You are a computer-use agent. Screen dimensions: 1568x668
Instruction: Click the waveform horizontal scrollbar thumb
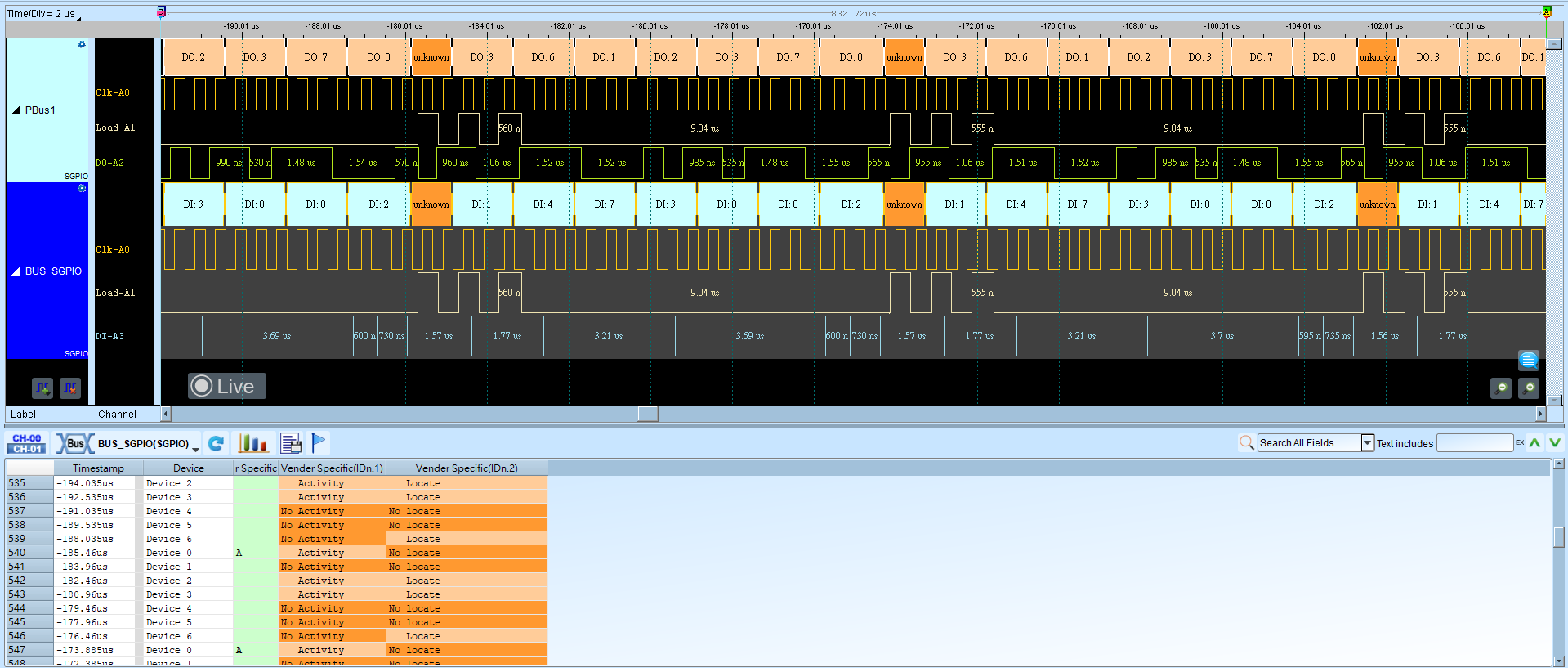click(648, 414)
